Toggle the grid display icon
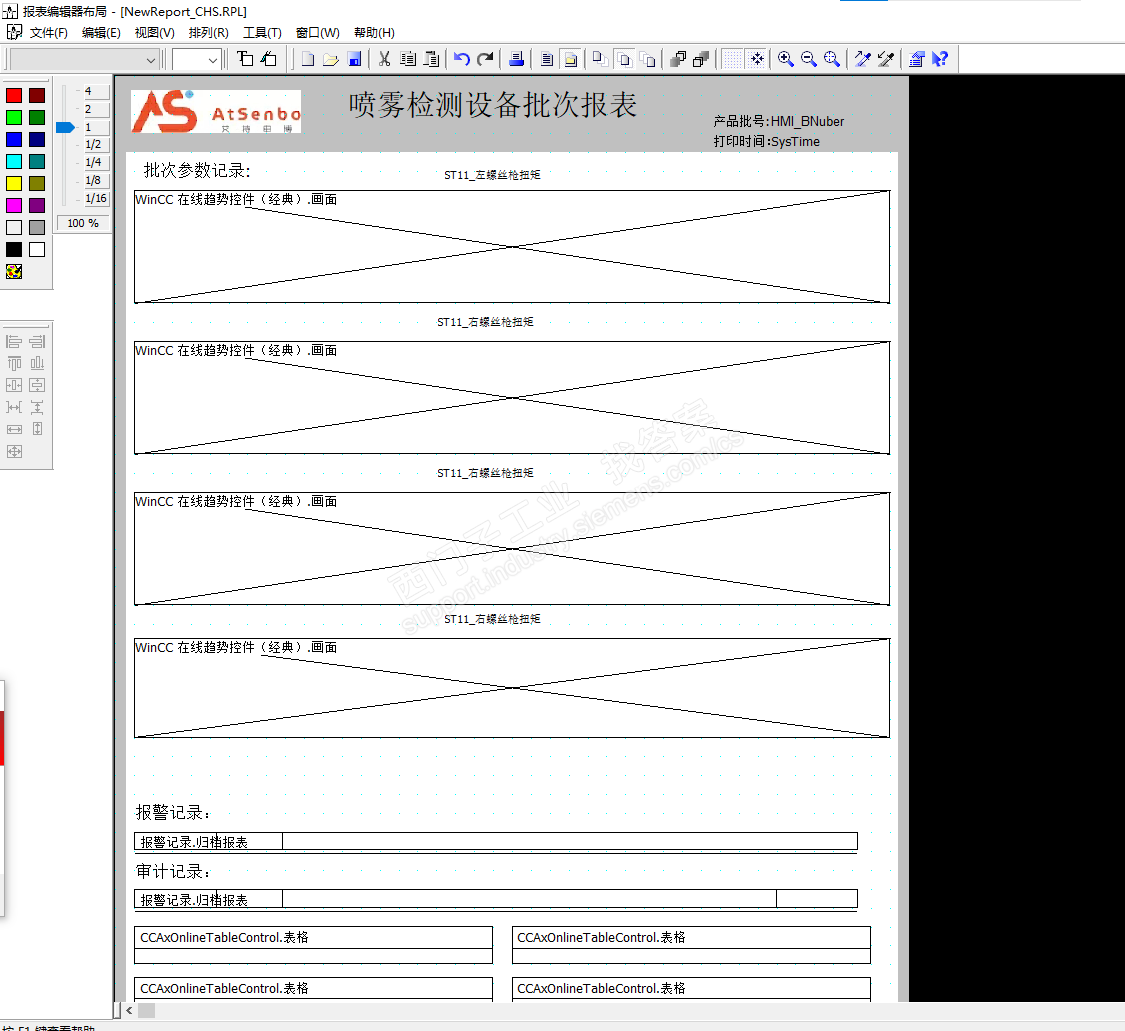The height and width of the screenshot is (1031, 1125). click(x=731, y=59)
